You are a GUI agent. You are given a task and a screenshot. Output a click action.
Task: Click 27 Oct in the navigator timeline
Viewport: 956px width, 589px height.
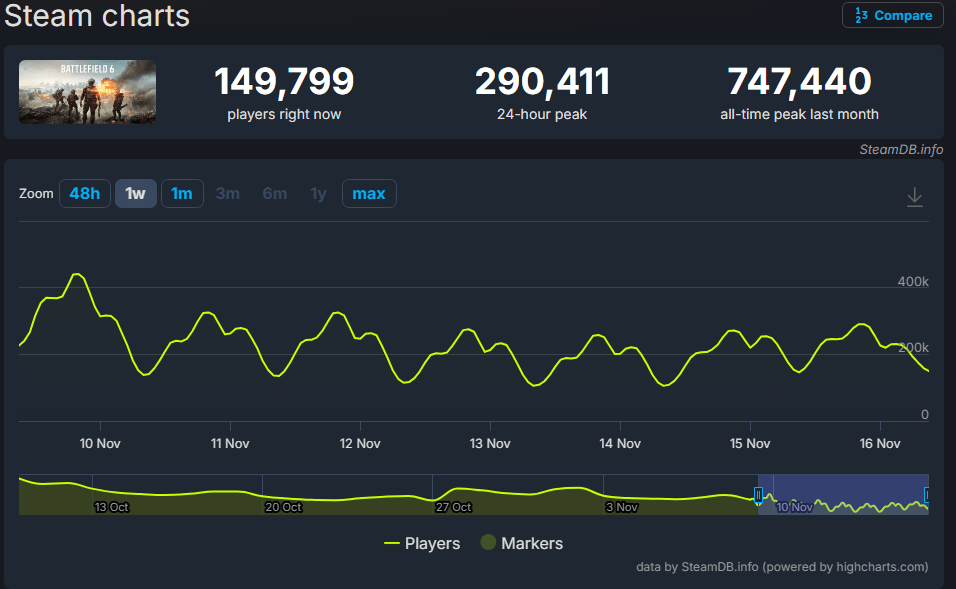click(454, 507)
